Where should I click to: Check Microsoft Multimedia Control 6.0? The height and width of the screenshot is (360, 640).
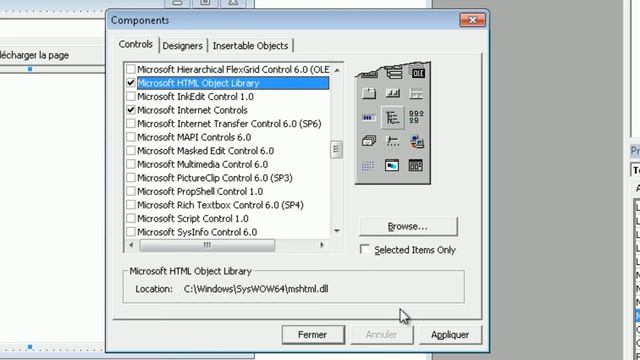pos(131,164)
